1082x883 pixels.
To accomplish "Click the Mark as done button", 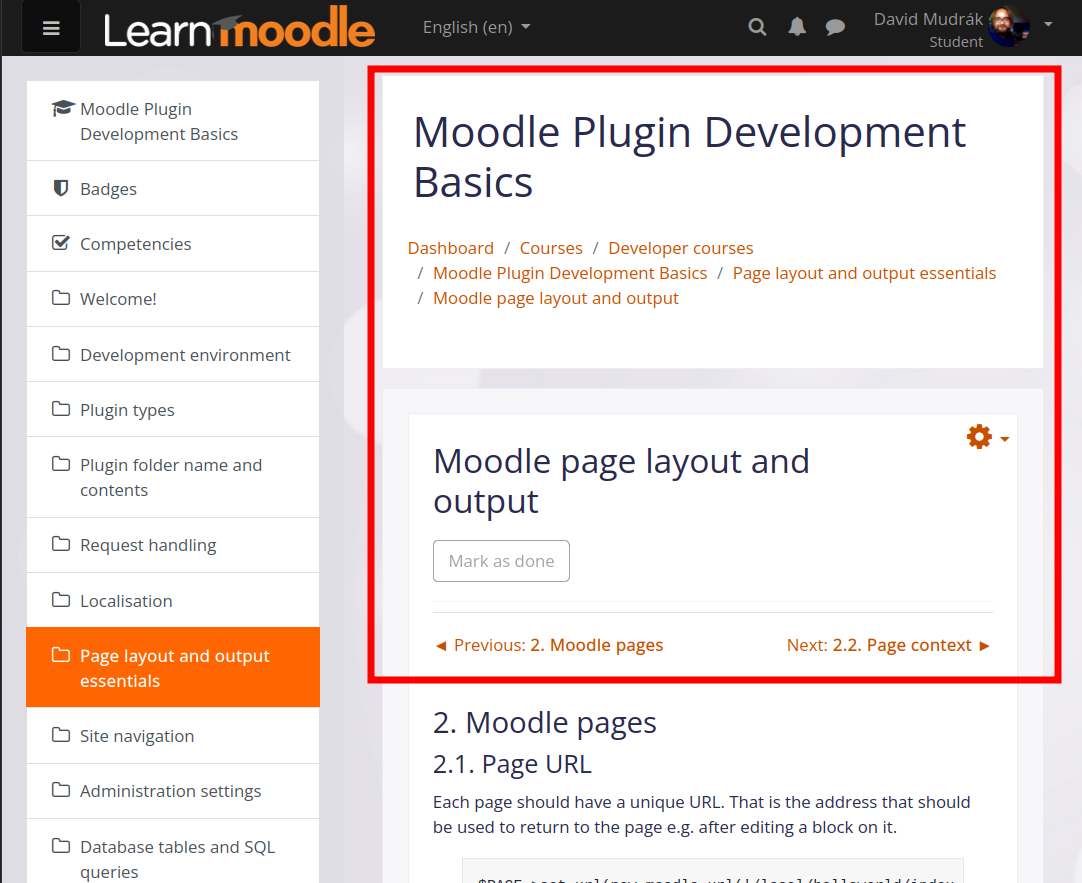I will tap(501, 561).
